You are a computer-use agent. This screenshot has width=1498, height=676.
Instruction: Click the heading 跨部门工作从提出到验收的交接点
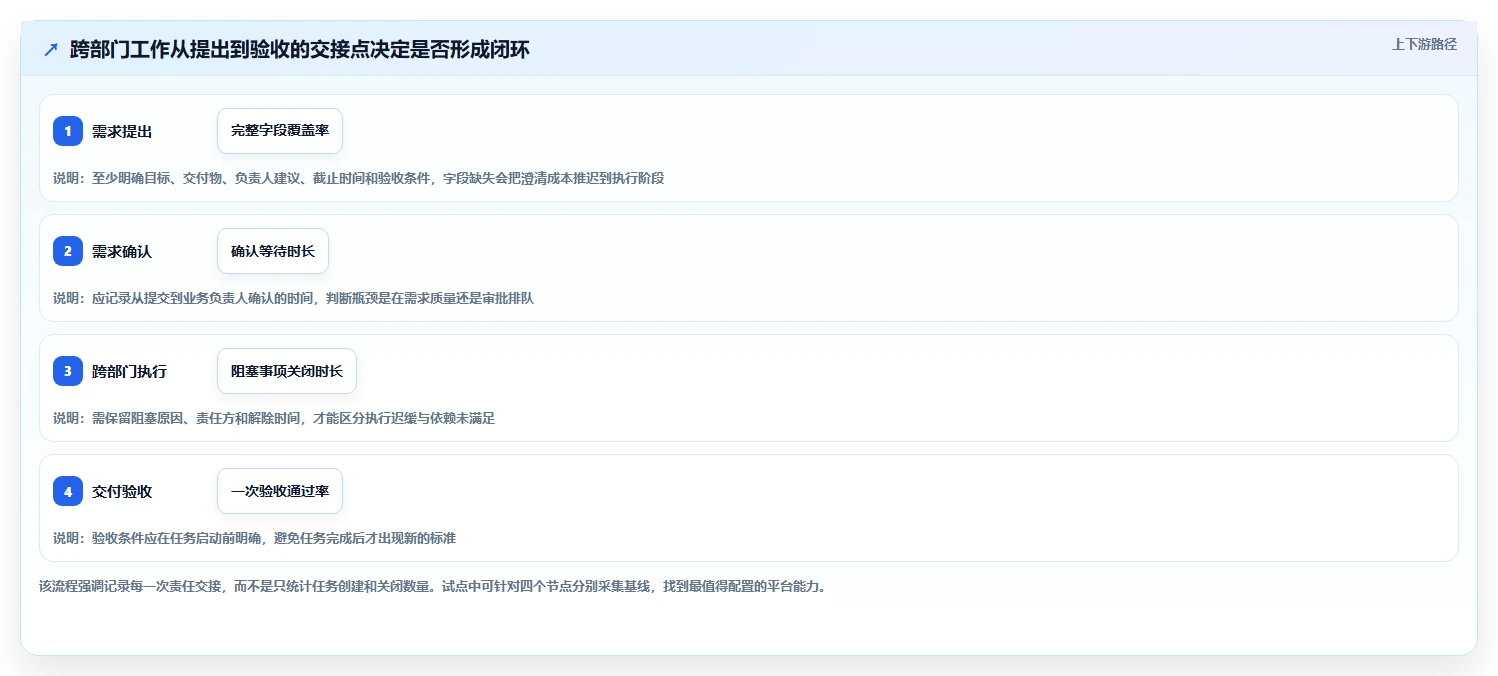(300, 50)
